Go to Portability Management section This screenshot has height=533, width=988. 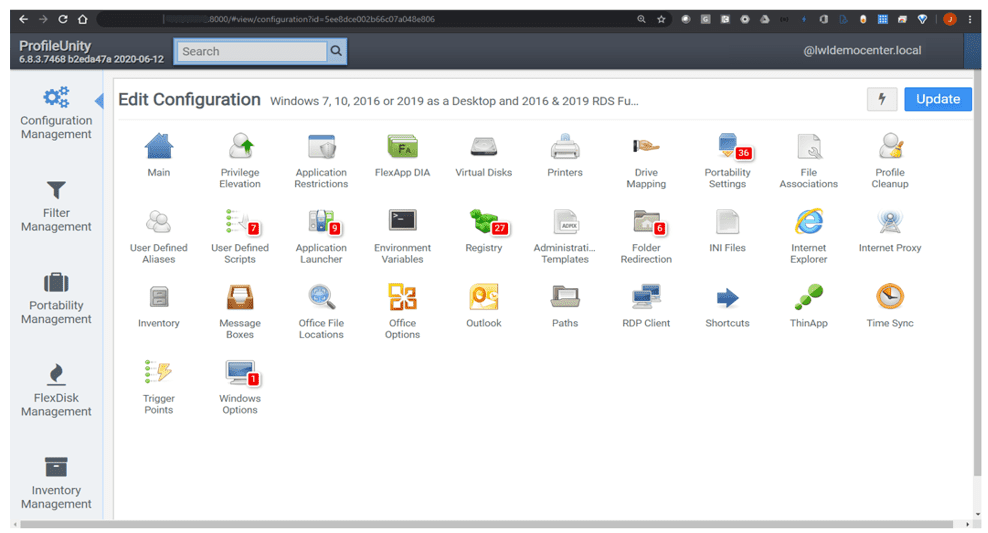(56, 298)
